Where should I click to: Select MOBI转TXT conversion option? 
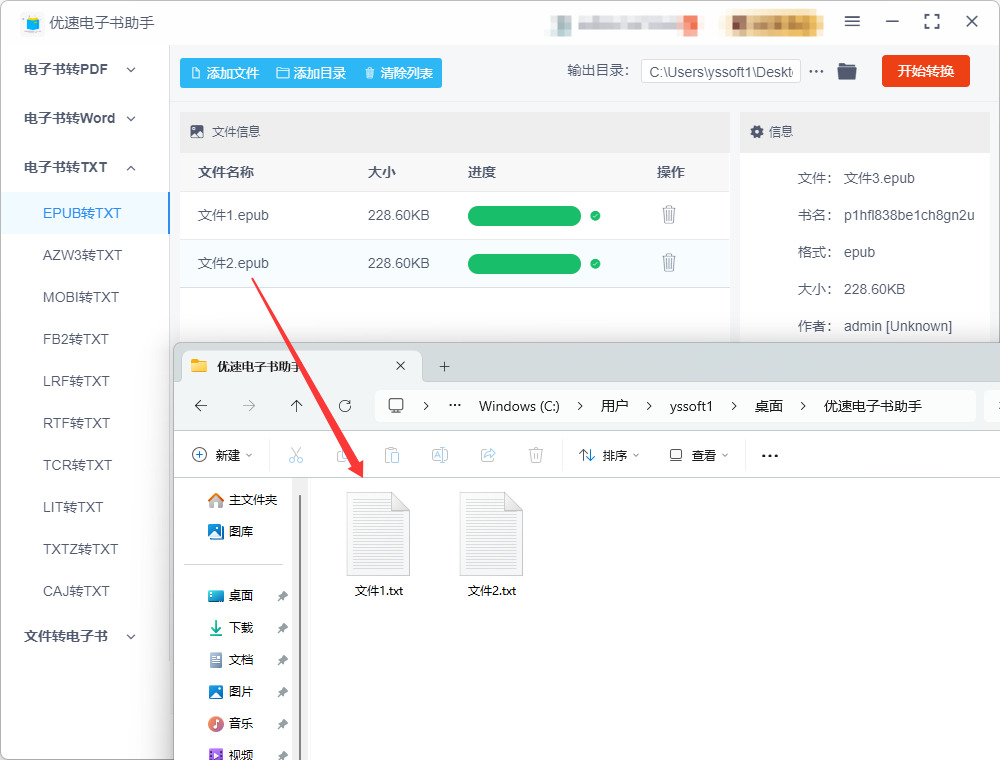pyautogui.click(x=81, y=297)
